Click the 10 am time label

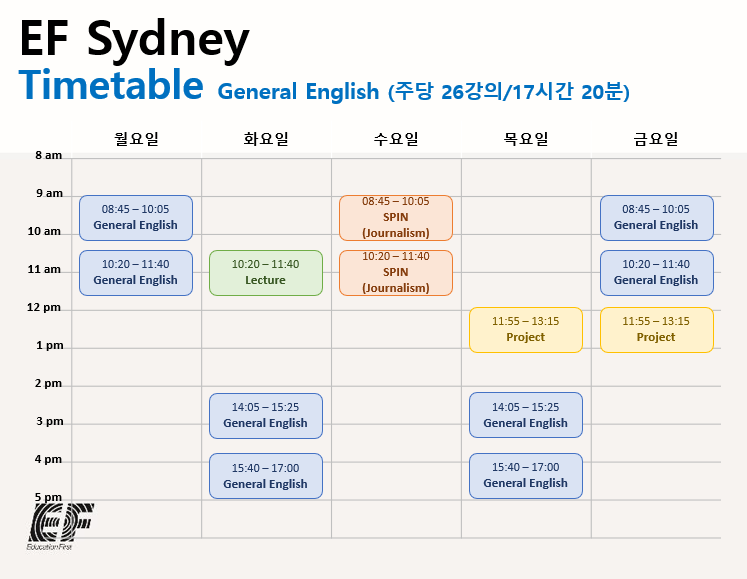point(44,231)
